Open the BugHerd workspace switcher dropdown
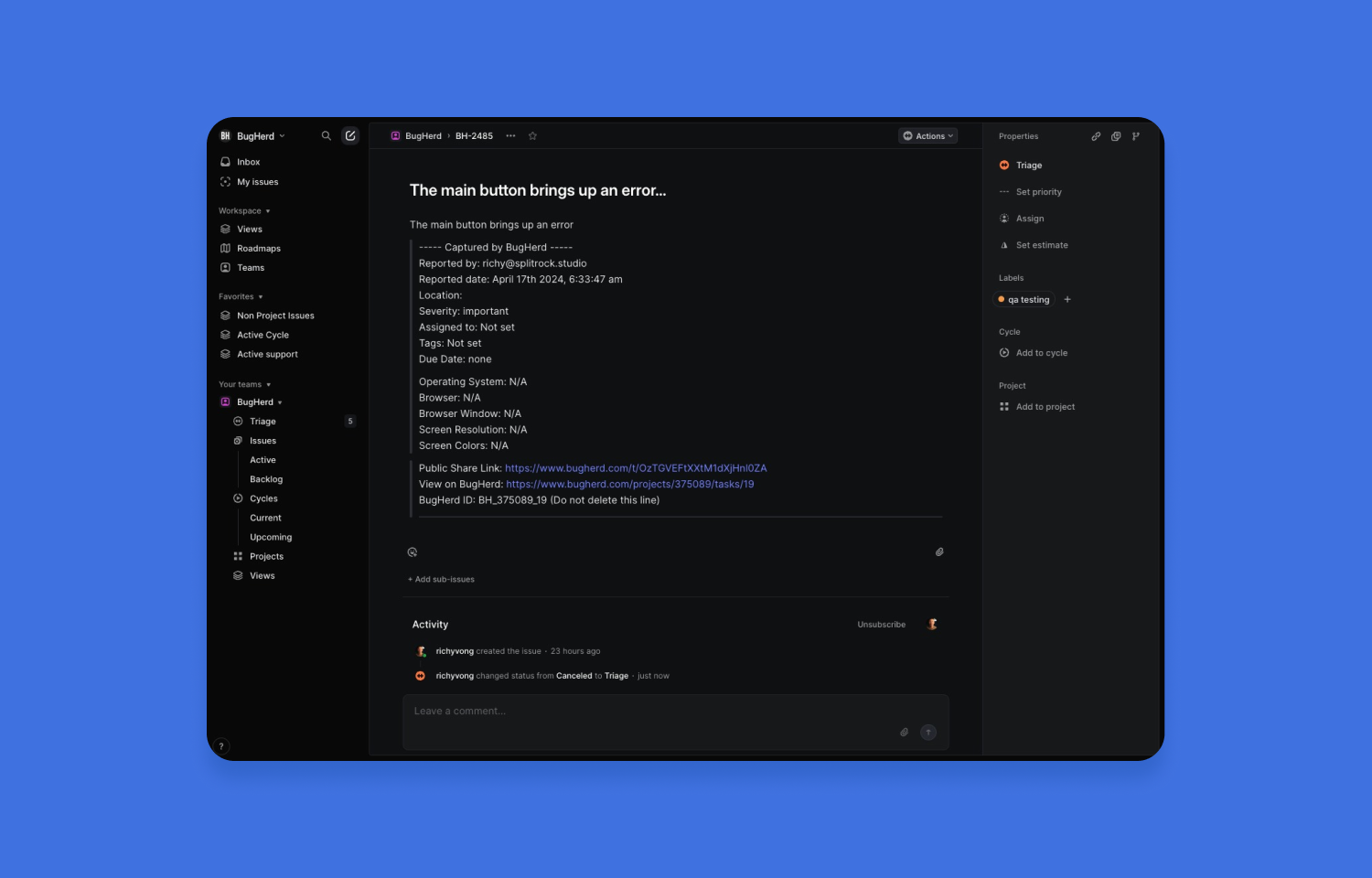Screen dimensions: 1372x878 pos(252,136)
